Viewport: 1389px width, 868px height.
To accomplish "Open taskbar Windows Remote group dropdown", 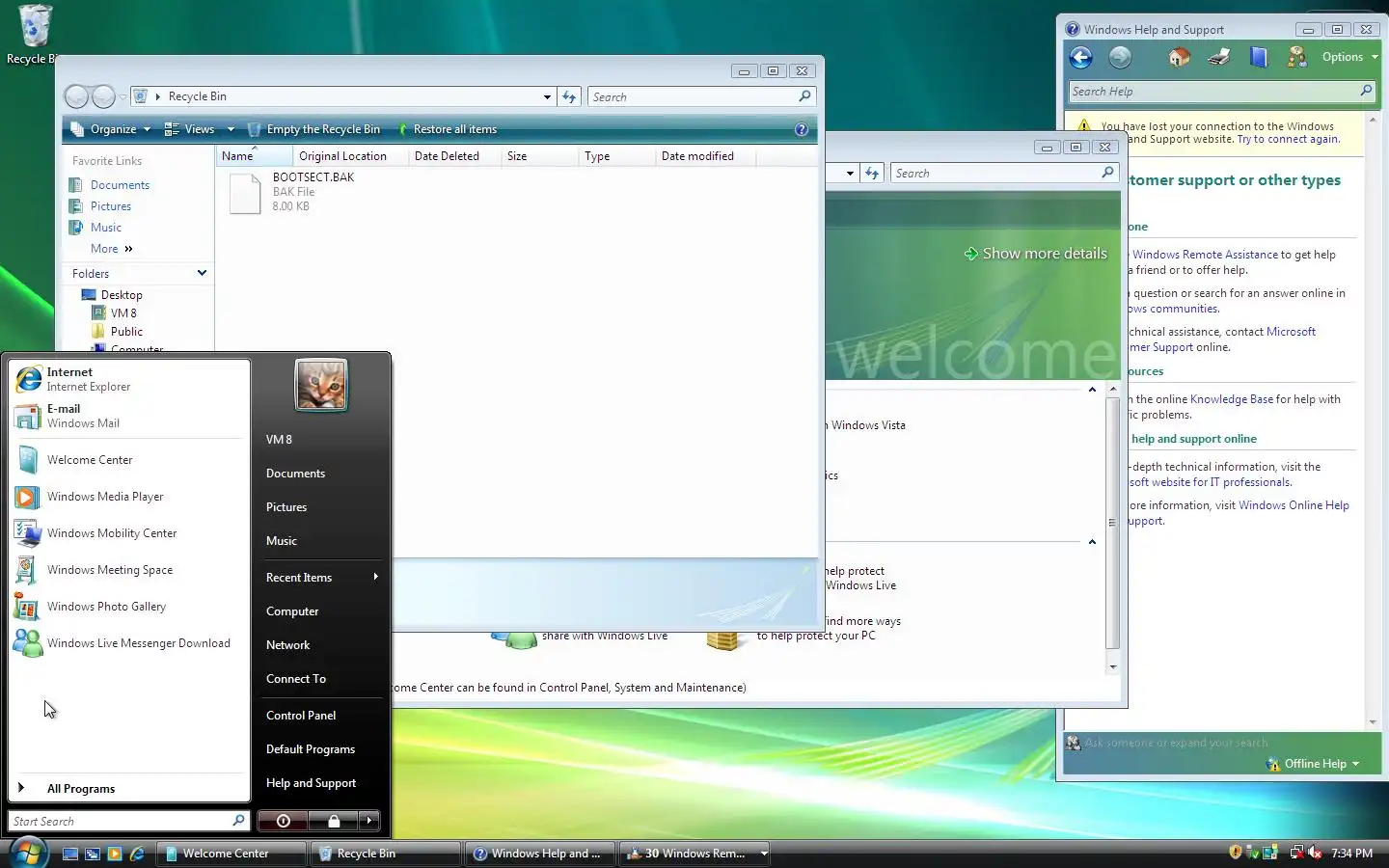I will [x=764, y=854].
